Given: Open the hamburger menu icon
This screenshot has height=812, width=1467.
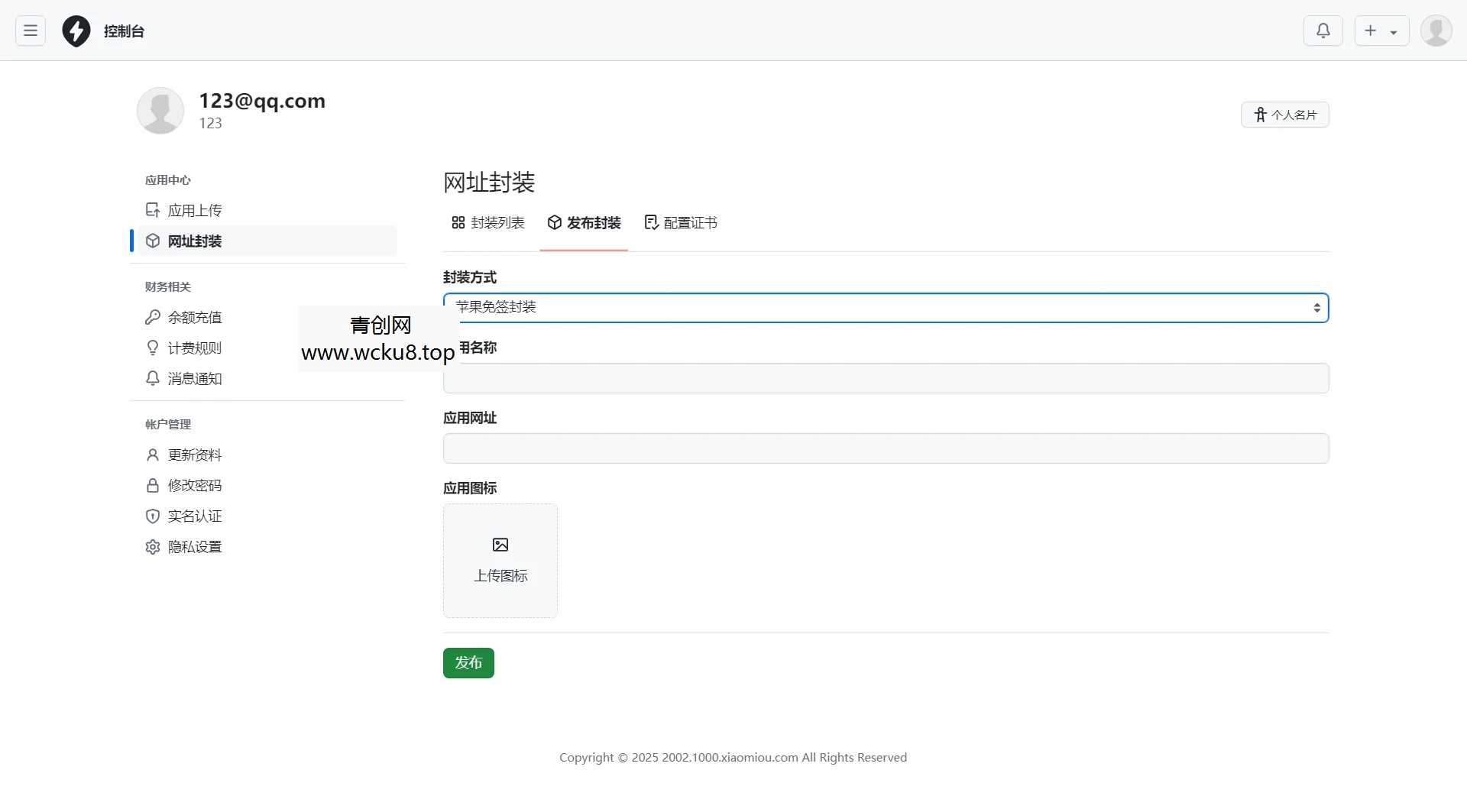Looking at the screenshot, I should pos(30,31).
